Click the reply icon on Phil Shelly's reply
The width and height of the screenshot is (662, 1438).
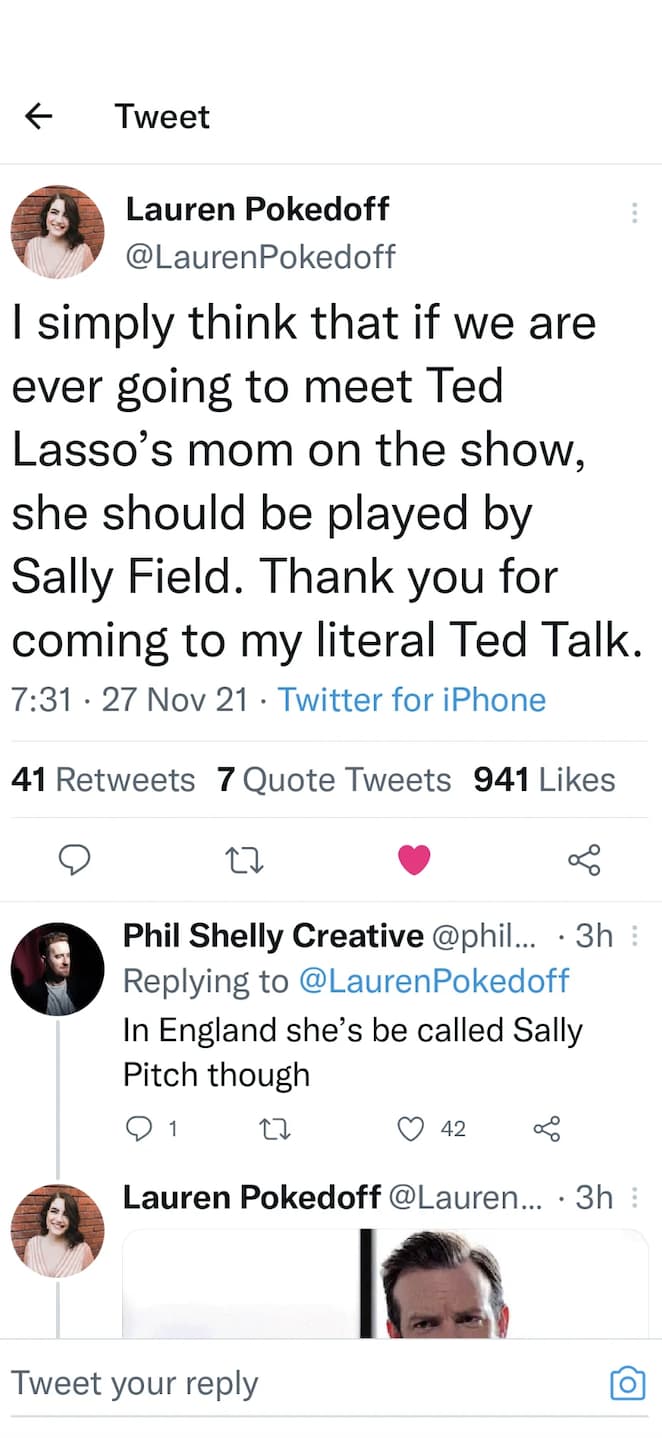(x=139, y=1129)
